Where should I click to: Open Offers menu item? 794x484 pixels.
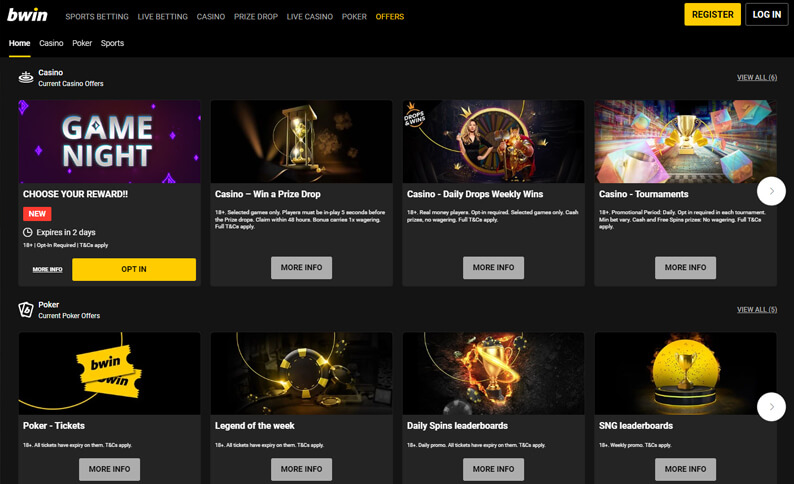390,17
